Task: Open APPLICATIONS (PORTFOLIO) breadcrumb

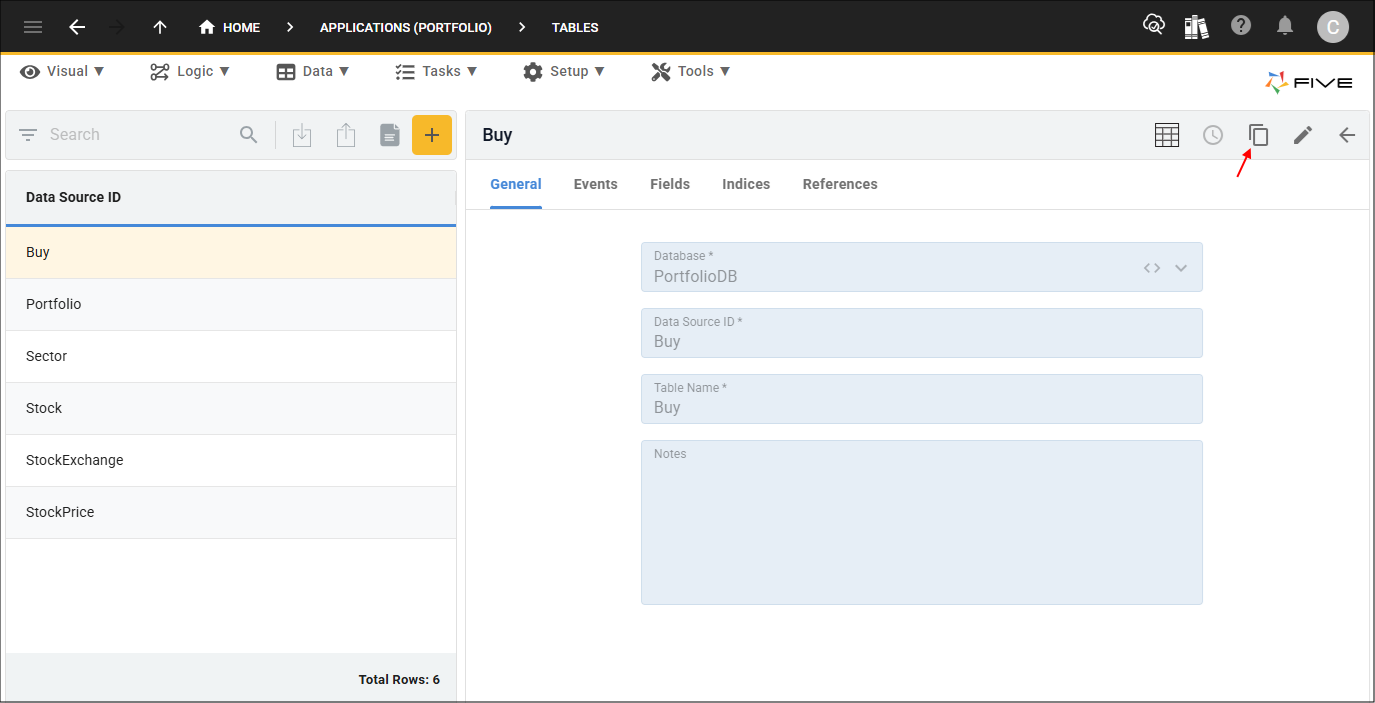Action: pos(406,27)
